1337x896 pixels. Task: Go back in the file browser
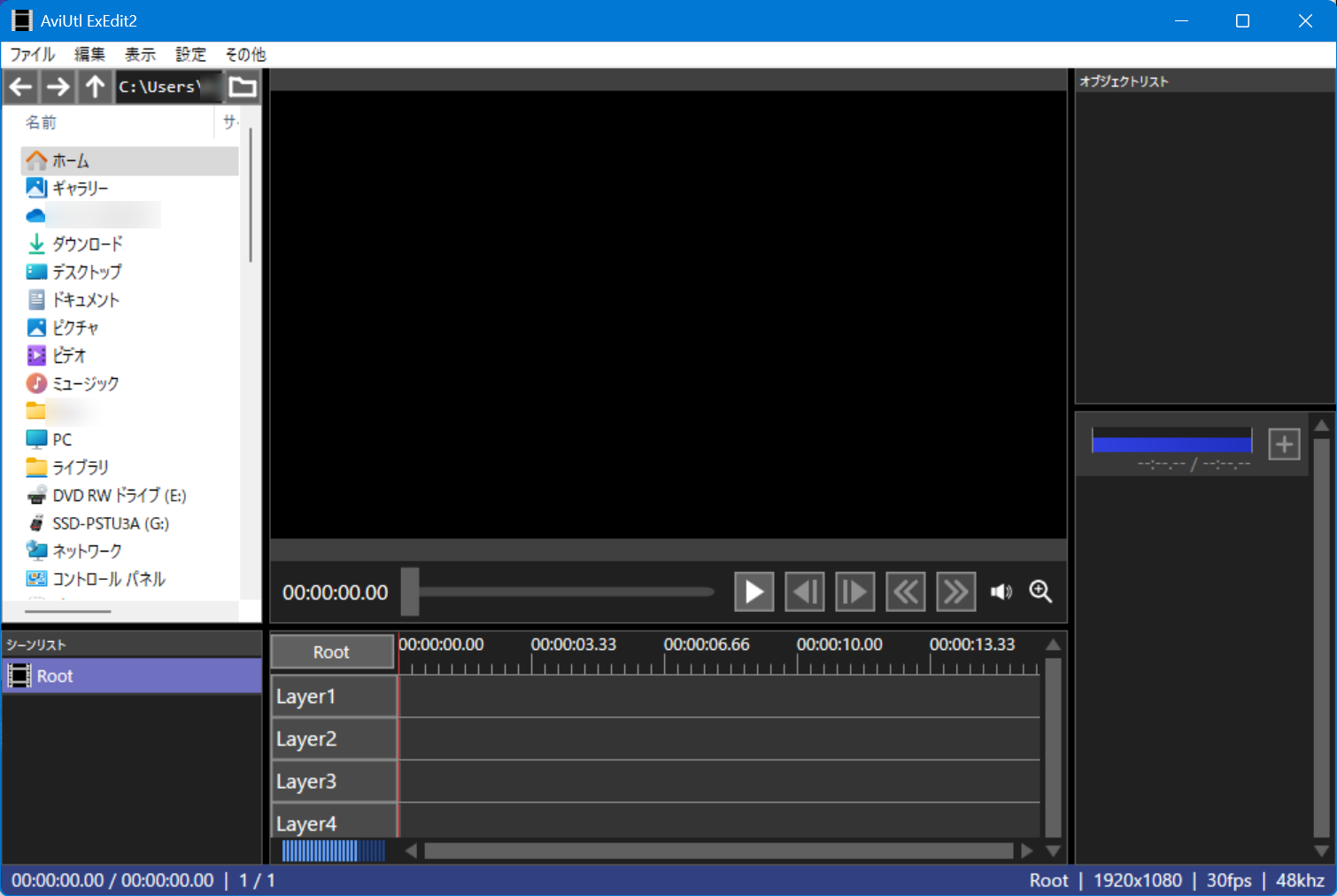pos(21,87)
